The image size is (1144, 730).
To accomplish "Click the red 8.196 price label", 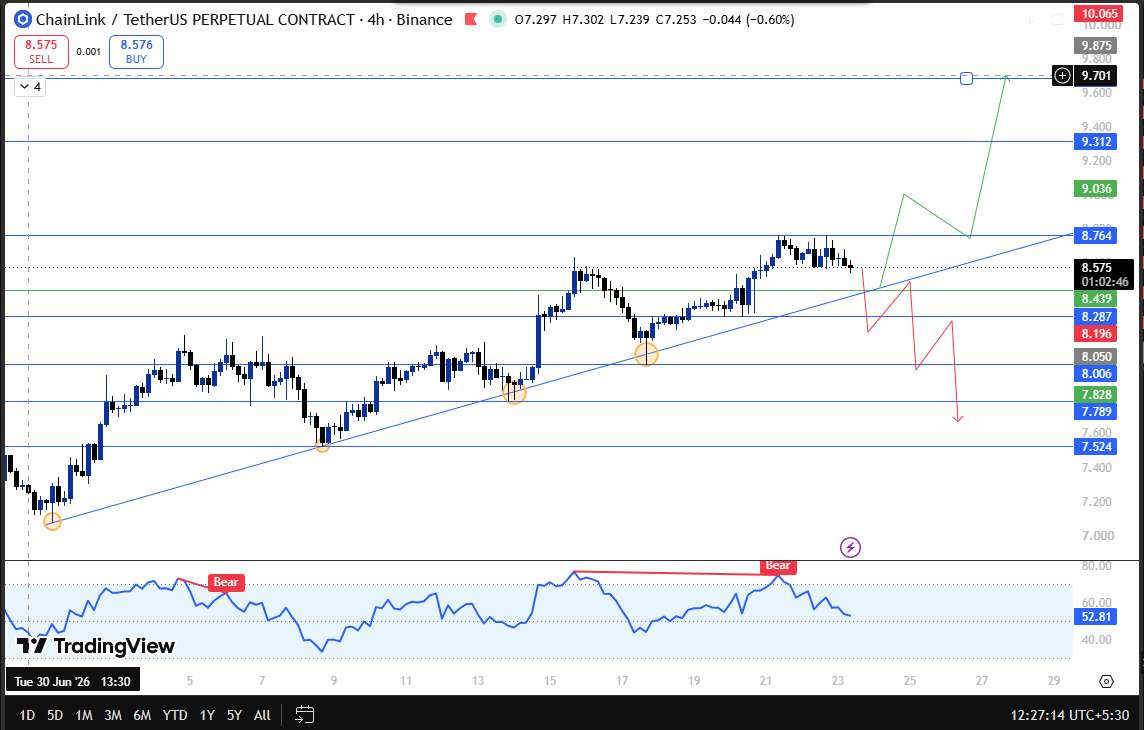I will pos(1097,334).
